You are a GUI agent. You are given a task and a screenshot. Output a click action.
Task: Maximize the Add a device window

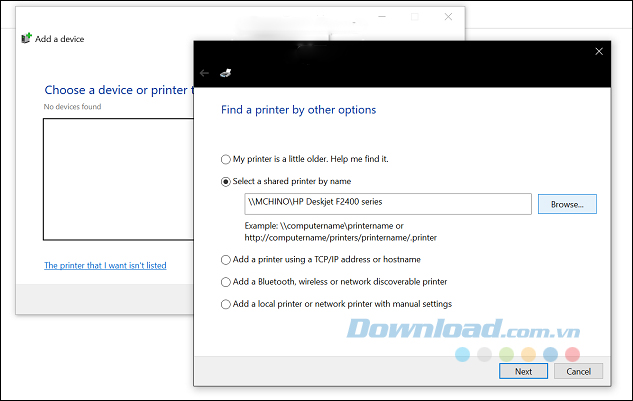click(x=415, y=17)
